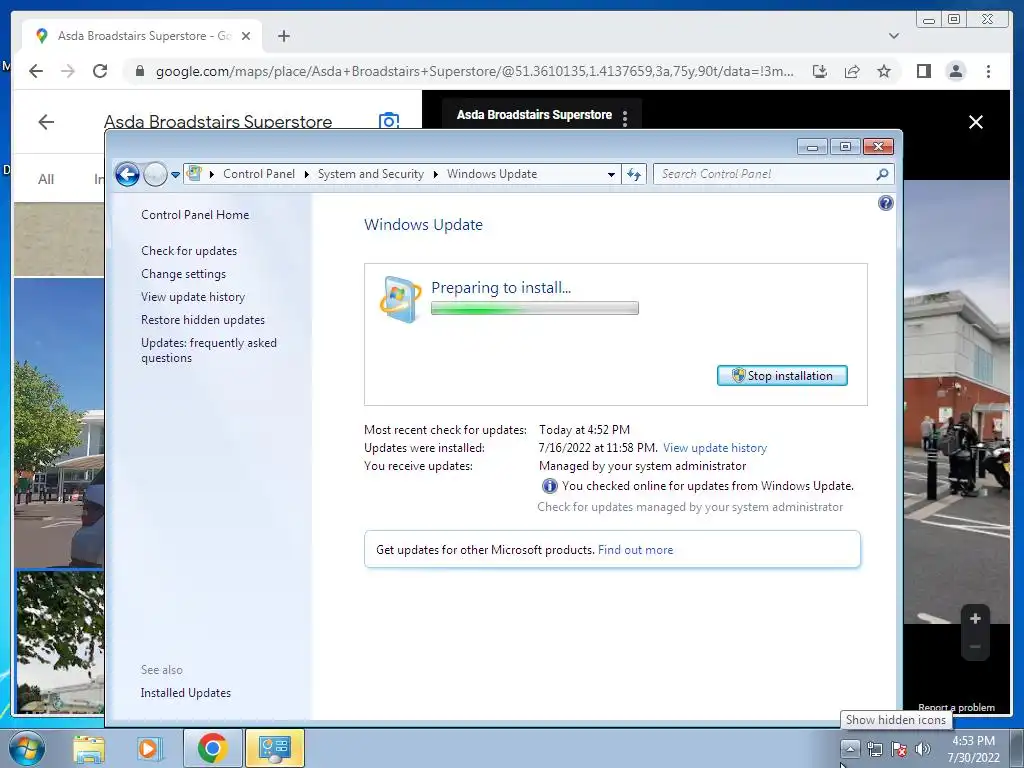The height and width of the screenshot is (768, 1024).
Task: Open Windows Update help icon
Action: (x=886, y=203)
